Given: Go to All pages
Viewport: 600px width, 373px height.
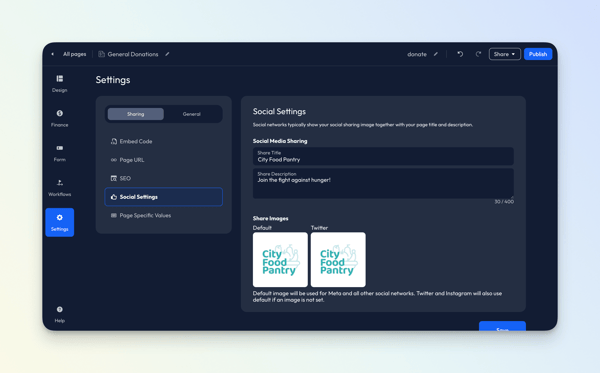Looking at the screenshot, I should (x=75, y=54).
